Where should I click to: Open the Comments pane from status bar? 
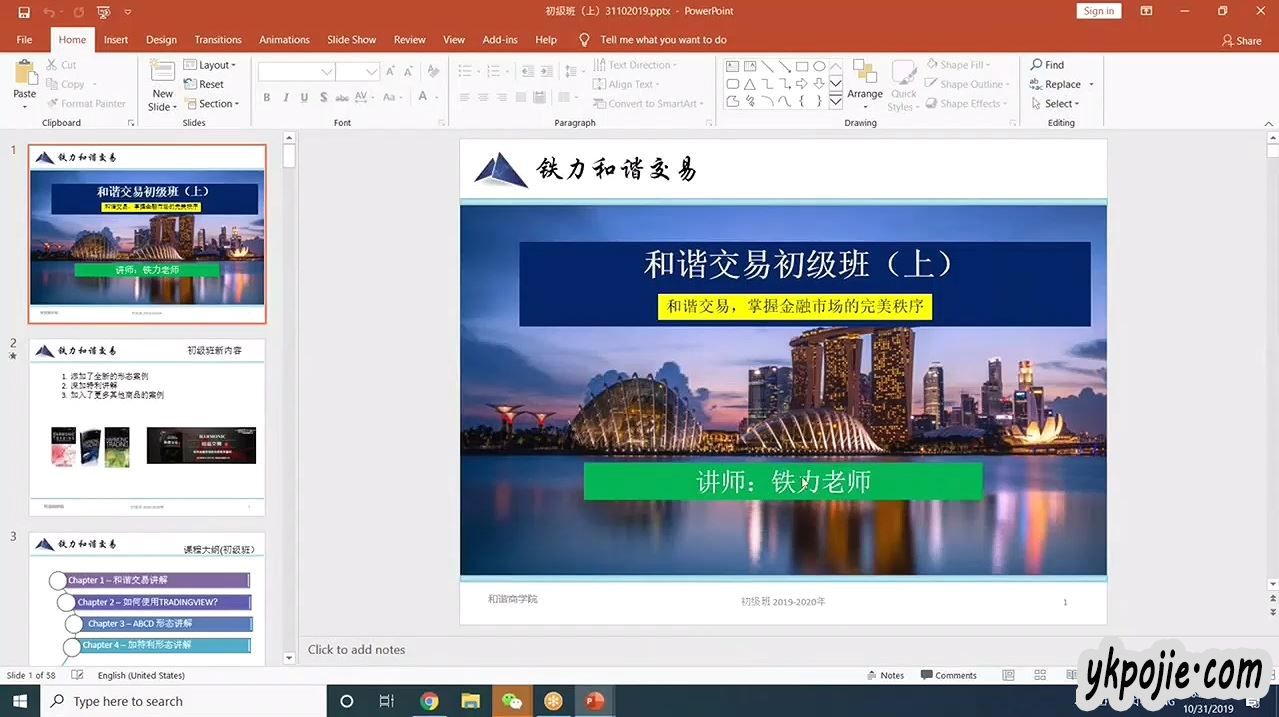948,675
